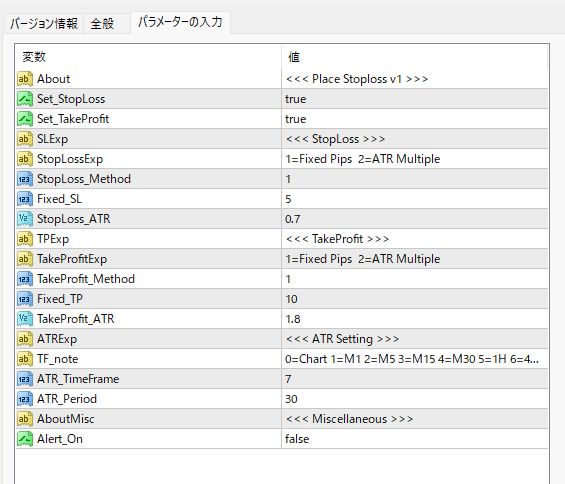Viewport: 565px width, 484px height.
Task: Click the integer icon beside Fixed_TP
Action: pos(25,299)
